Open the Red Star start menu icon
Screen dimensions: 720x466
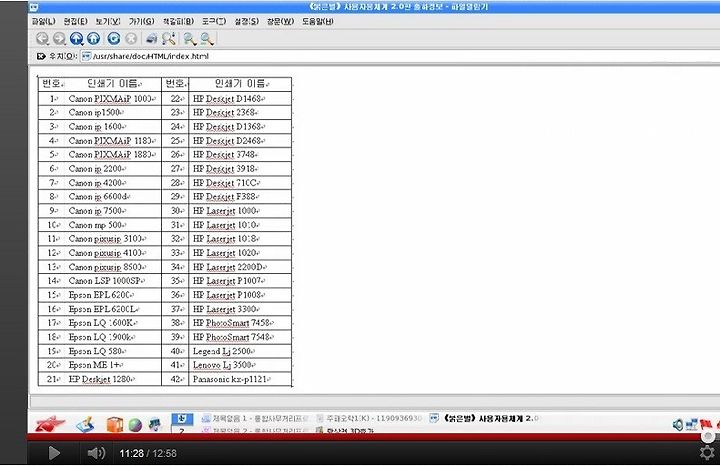coord(50,423)
